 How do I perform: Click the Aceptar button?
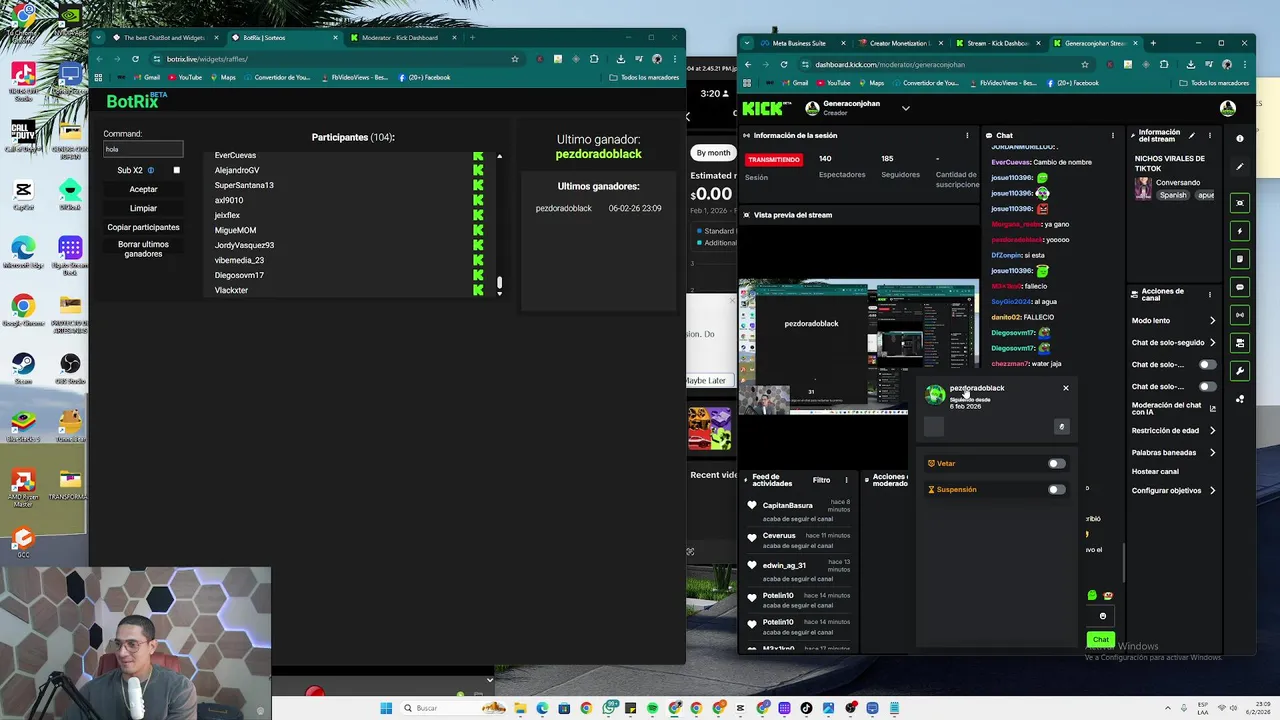tap(143, 189)
